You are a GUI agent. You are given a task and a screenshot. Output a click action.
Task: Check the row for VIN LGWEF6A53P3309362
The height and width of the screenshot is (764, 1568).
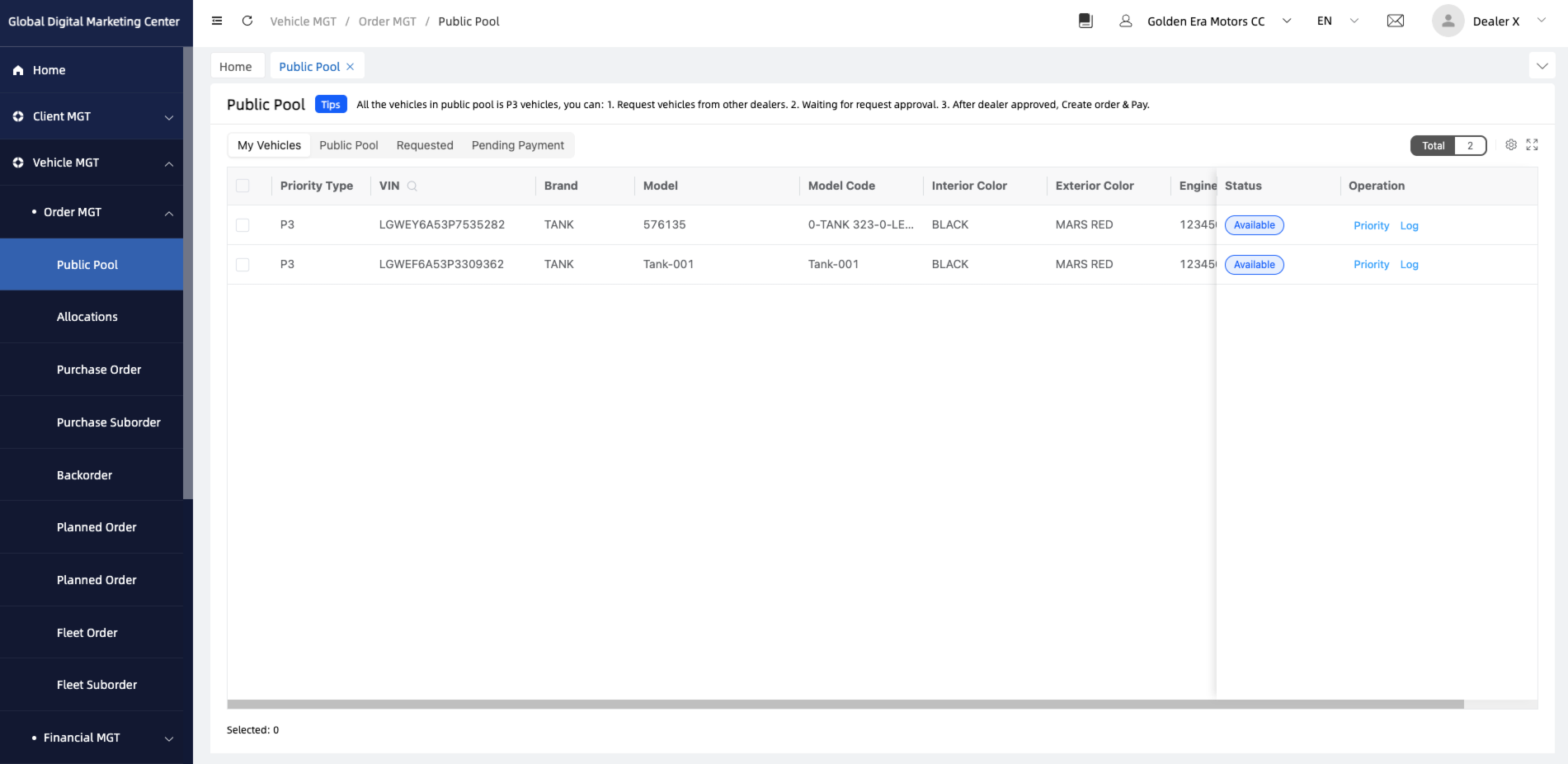[242, 265]
